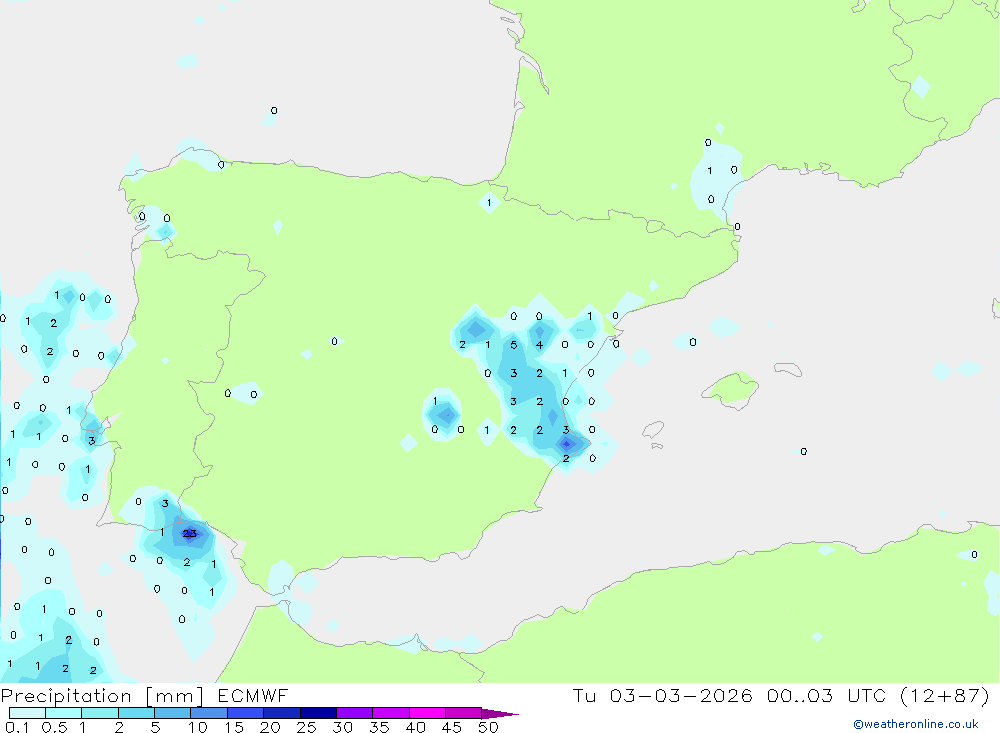Select the 10–15 mm blue legend swatch
Viewport: 1000px width, 733px height.
coord(209,713)
